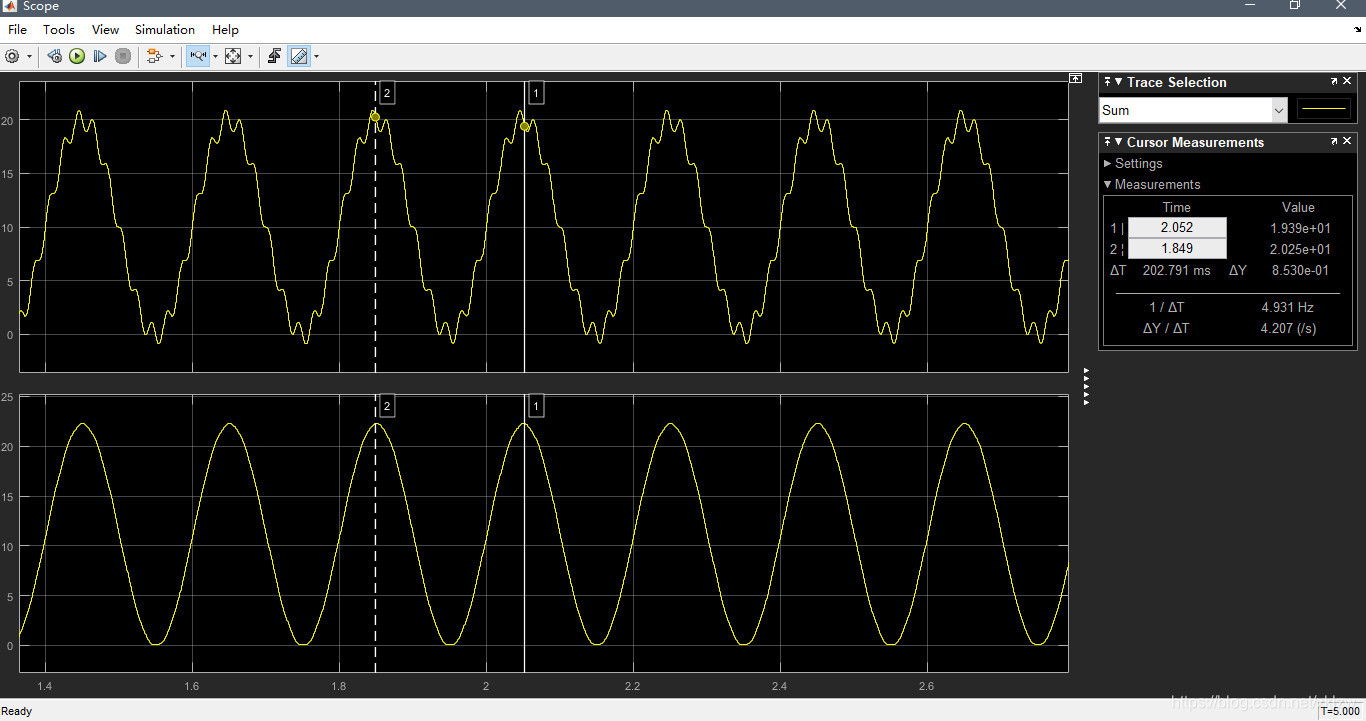Click the yellow trace line swatch
The image size is (1366, 721).
click(x=1323, y=110)
